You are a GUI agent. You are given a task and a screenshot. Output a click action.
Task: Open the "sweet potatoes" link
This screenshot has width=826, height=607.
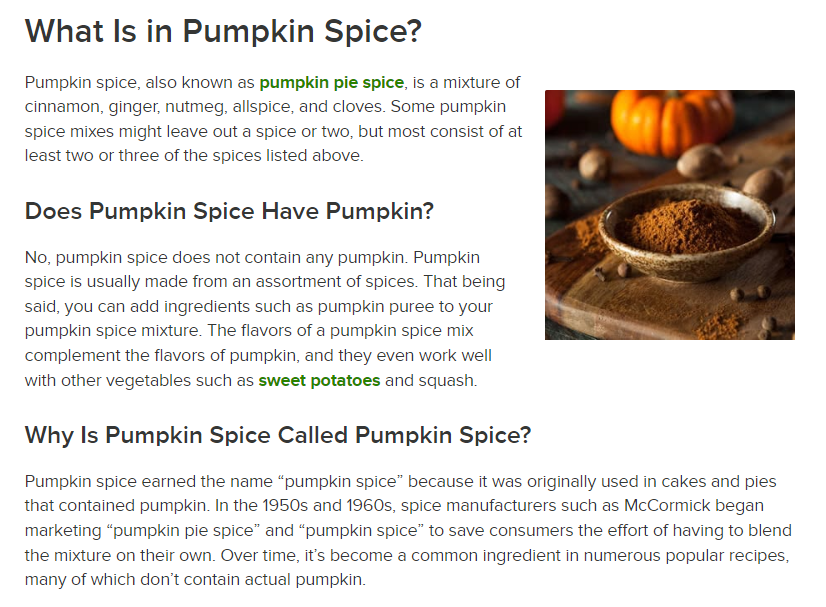319,380
